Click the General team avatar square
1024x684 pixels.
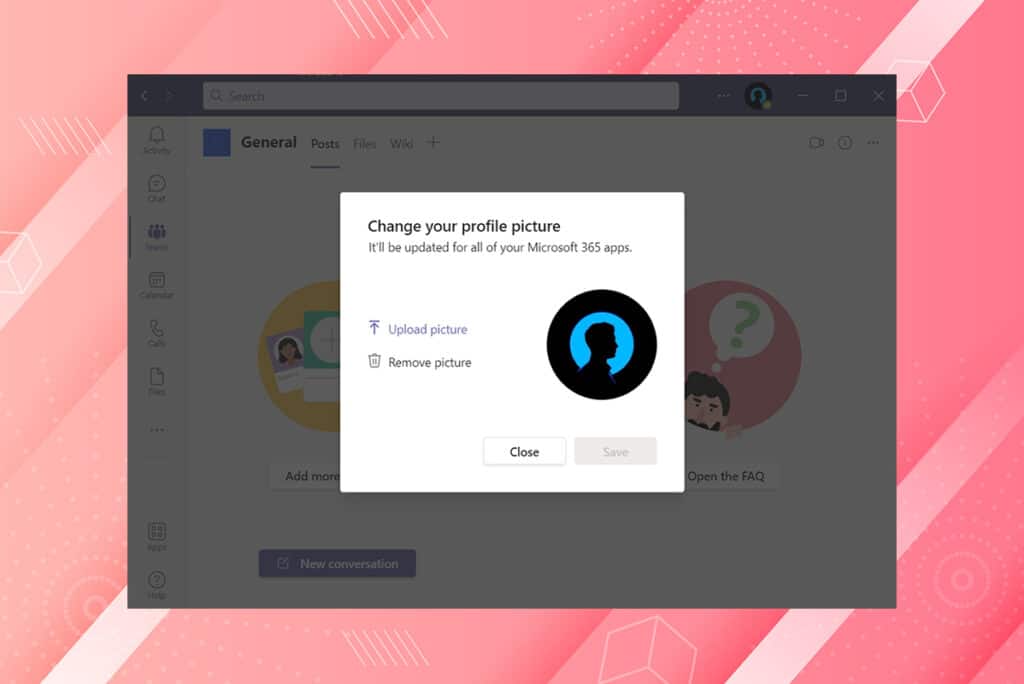217,142
